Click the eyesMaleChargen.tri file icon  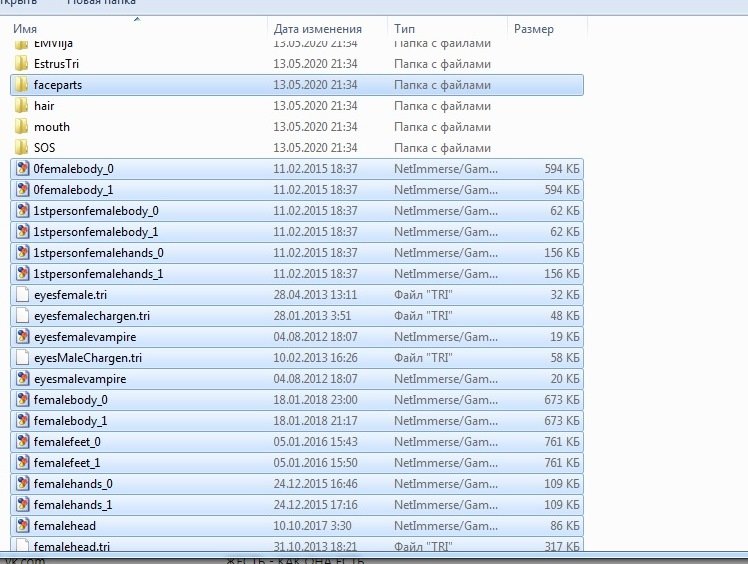(22, 358)
